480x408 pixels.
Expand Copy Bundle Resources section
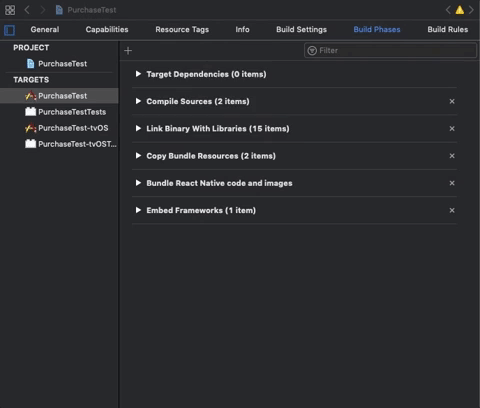coord(138,156)
